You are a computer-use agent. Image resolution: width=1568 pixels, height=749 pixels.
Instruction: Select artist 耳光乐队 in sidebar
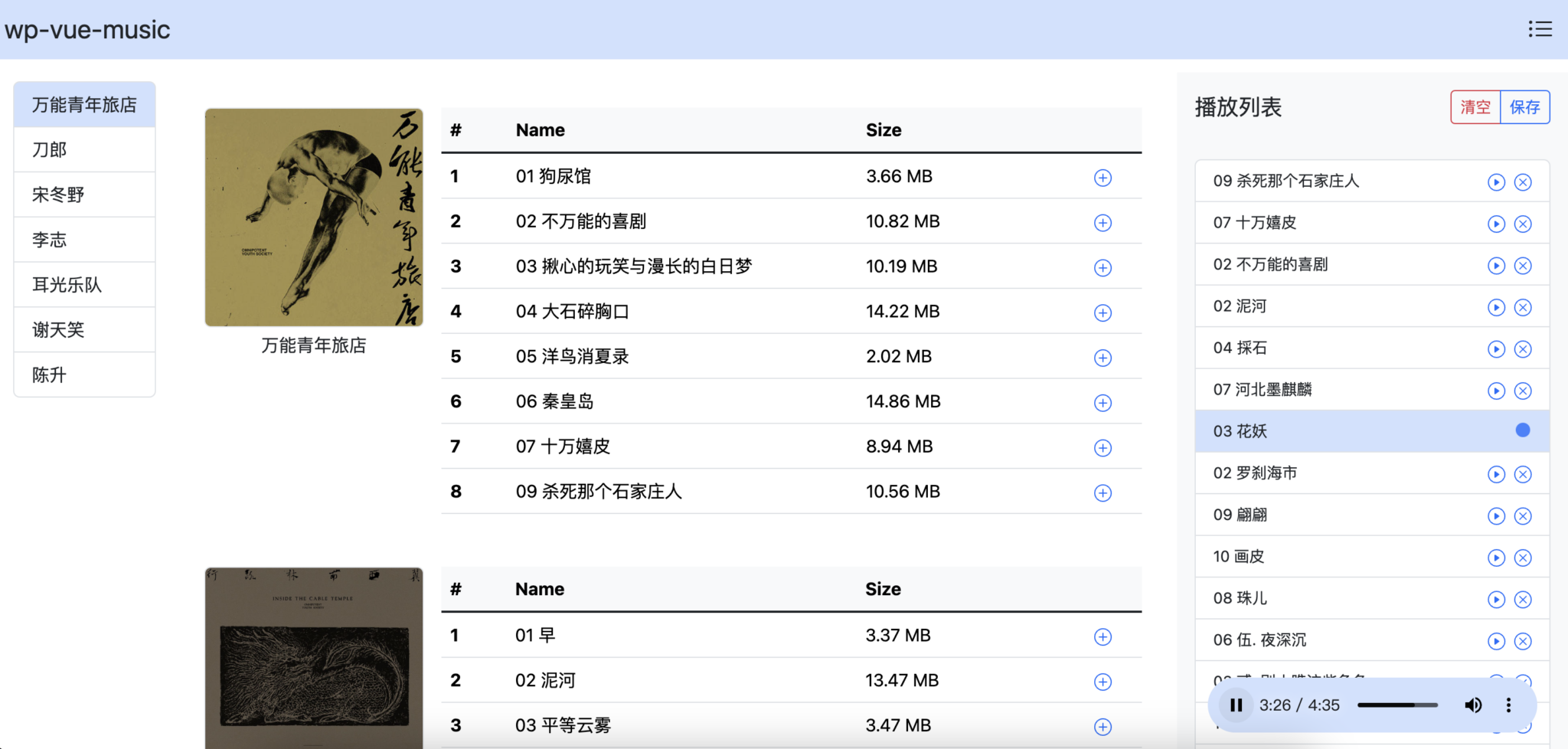coord(84,285)
